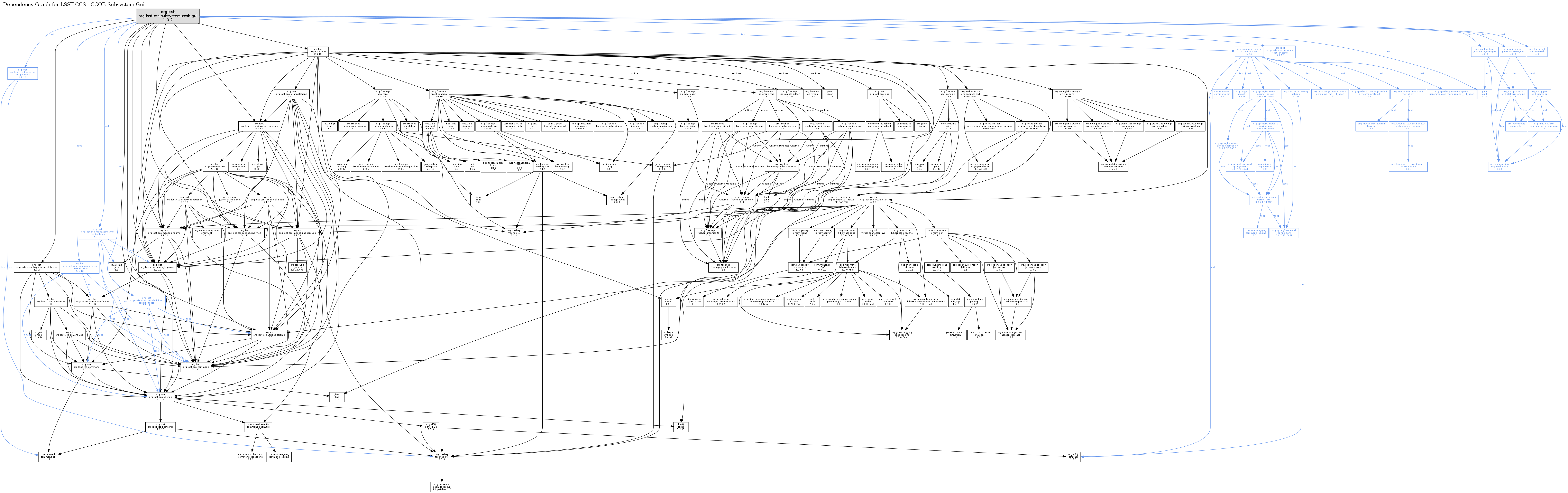The image size is (1568, 493).
Task: Select the org-lsst-ccs-subsystem-ccob-buses node
Action: pyautogui.click(x=37, y=267)
